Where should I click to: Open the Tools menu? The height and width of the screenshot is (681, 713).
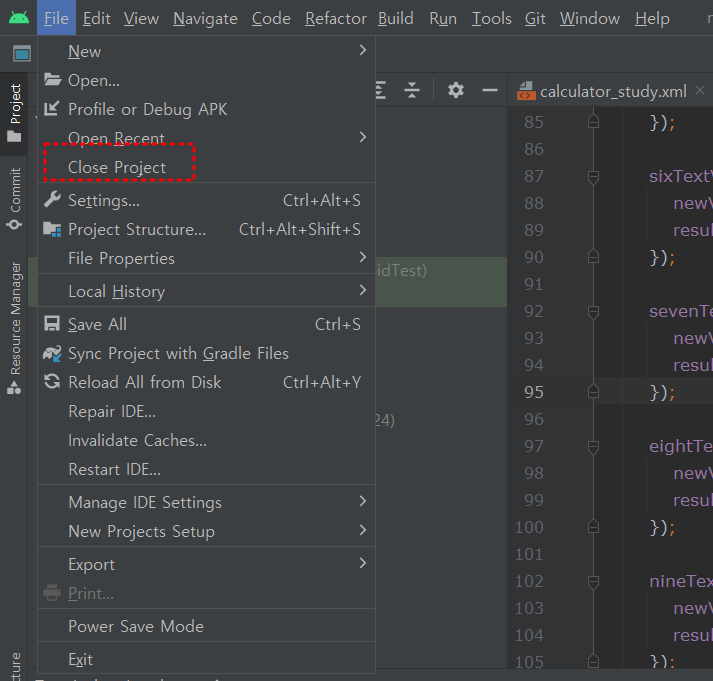492,19
